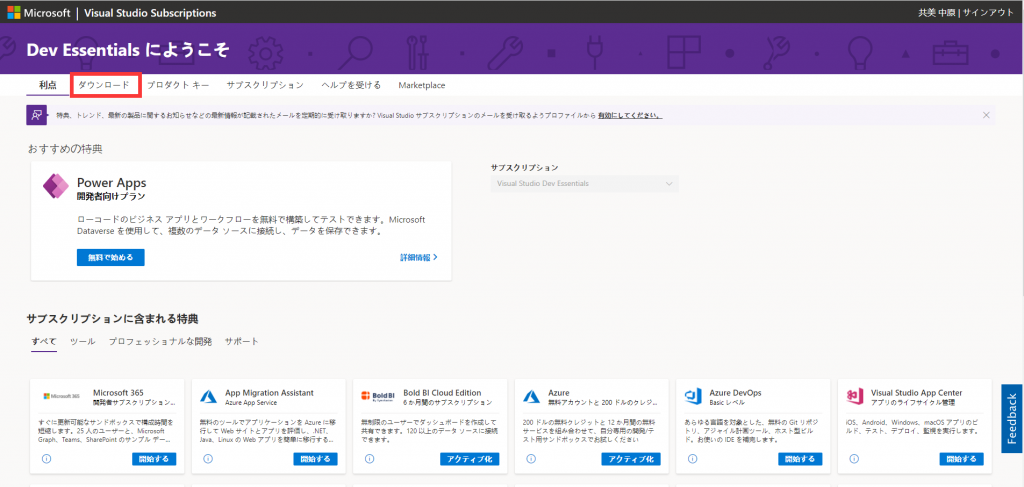1024x487 pixels.
Task: Filter benefits by サポート
Action: coord(241,341)
